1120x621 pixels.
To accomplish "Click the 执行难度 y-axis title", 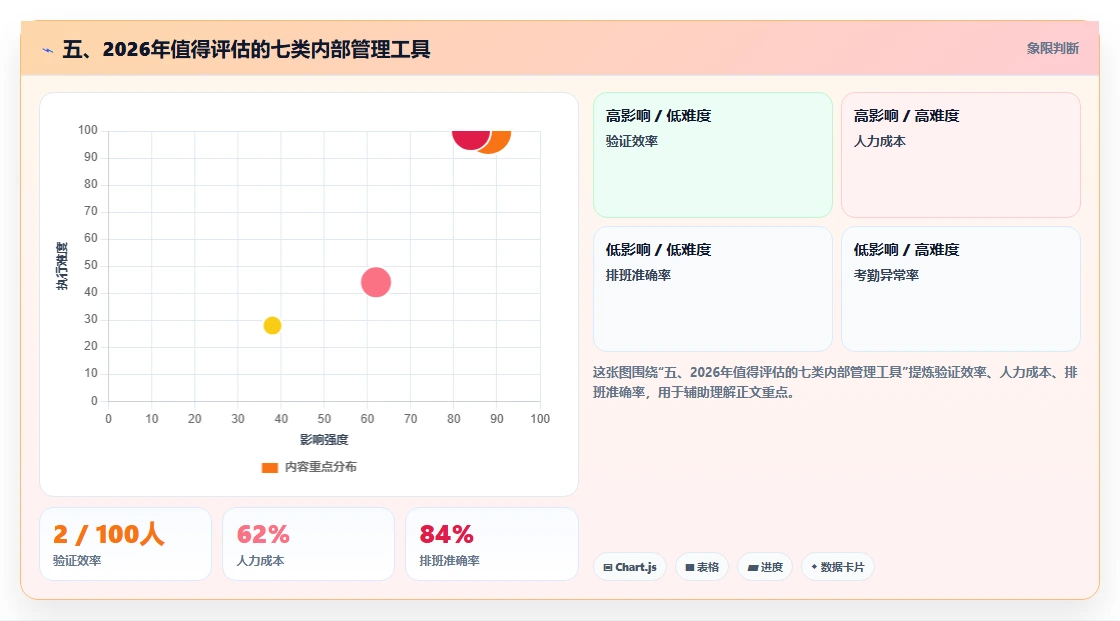I will coord(62,266).
